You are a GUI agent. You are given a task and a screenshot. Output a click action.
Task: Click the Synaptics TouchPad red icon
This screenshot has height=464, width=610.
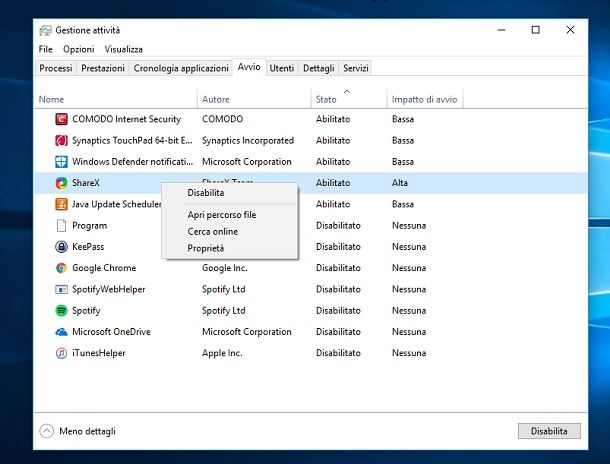tap(61, 140)
